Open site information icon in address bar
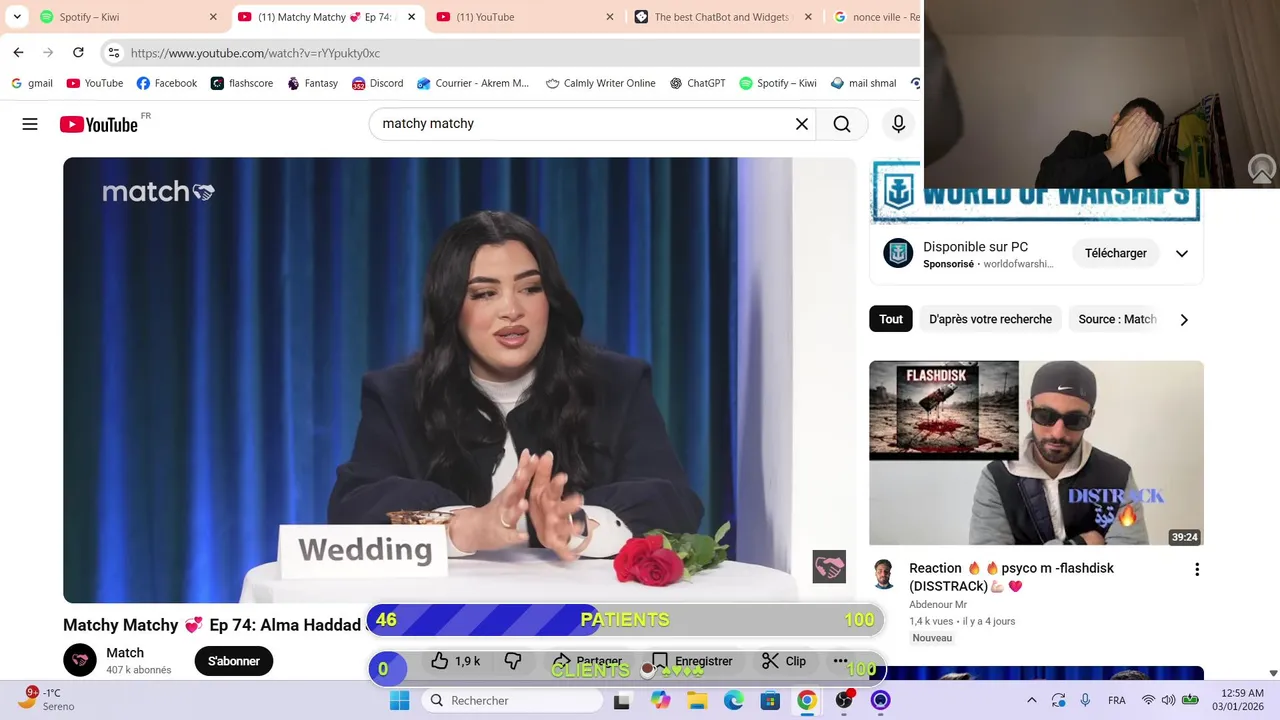The width and height of the screenshot is (1280, 720). 114,53
